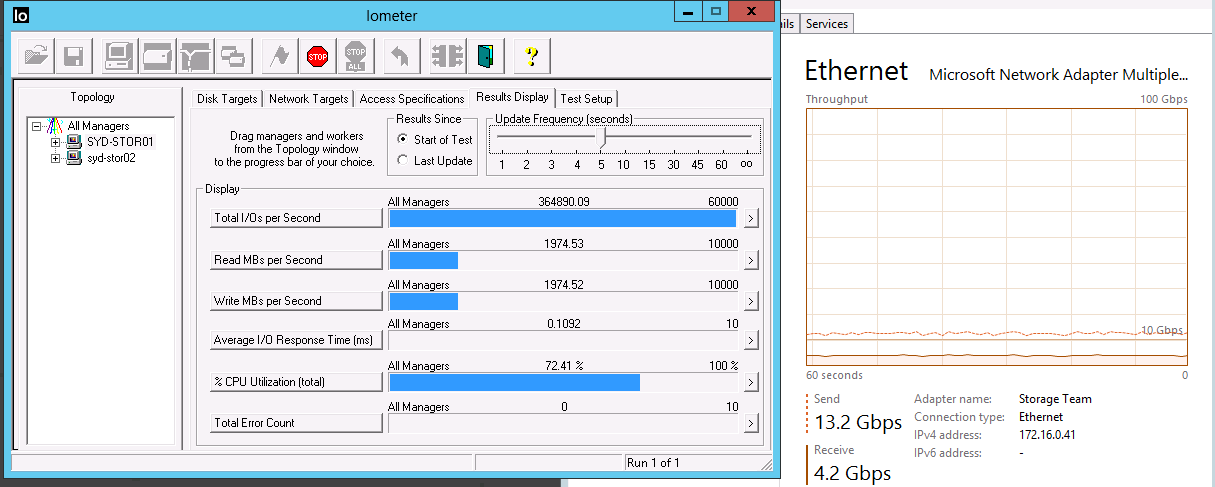This screenshot has width=1215, height=487.
Task: Stop the current test with red STOP icon
Action: [318, 56]
